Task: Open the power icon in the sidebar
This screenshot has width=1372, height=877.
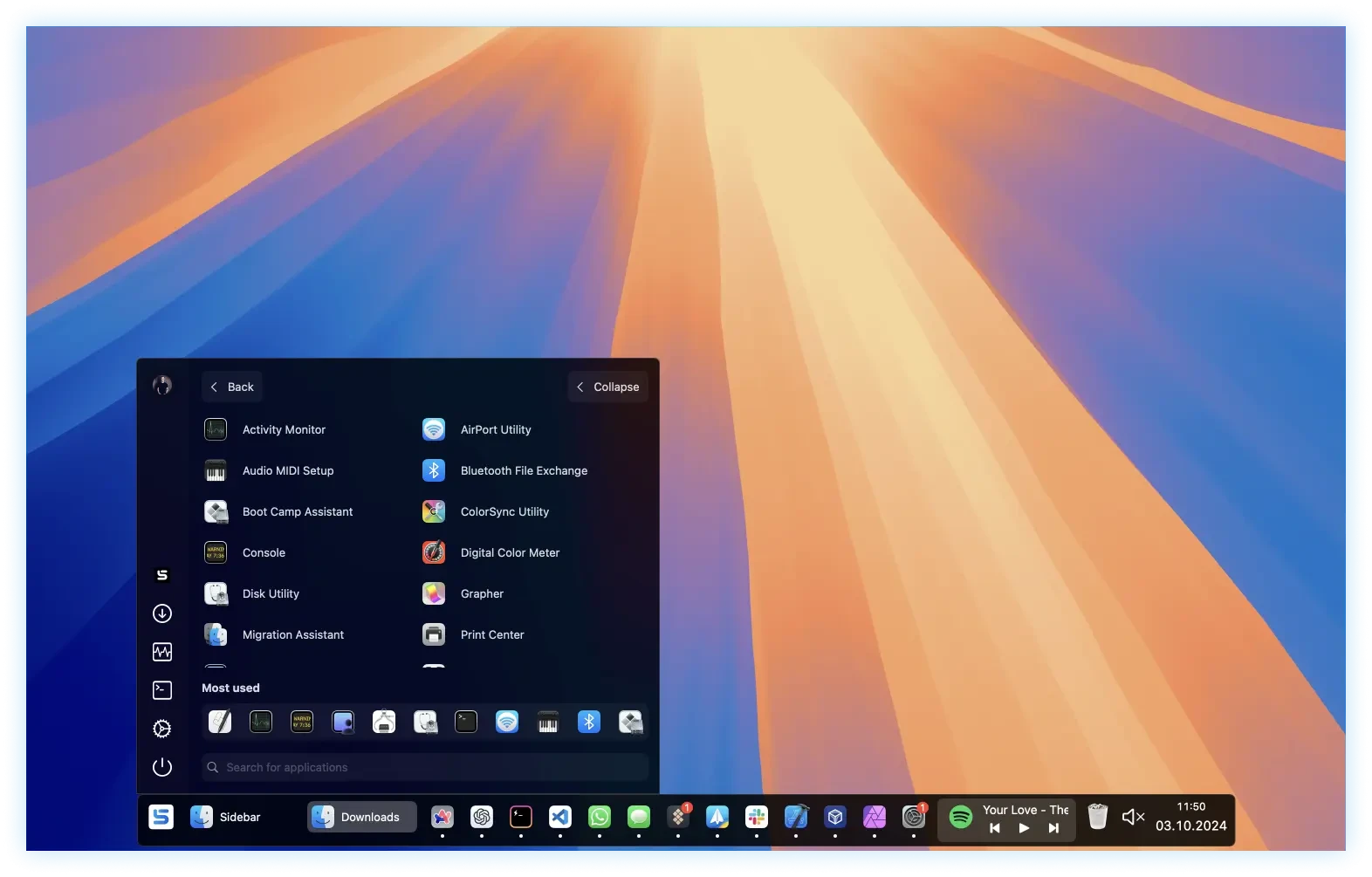Action: pos(162,767)
